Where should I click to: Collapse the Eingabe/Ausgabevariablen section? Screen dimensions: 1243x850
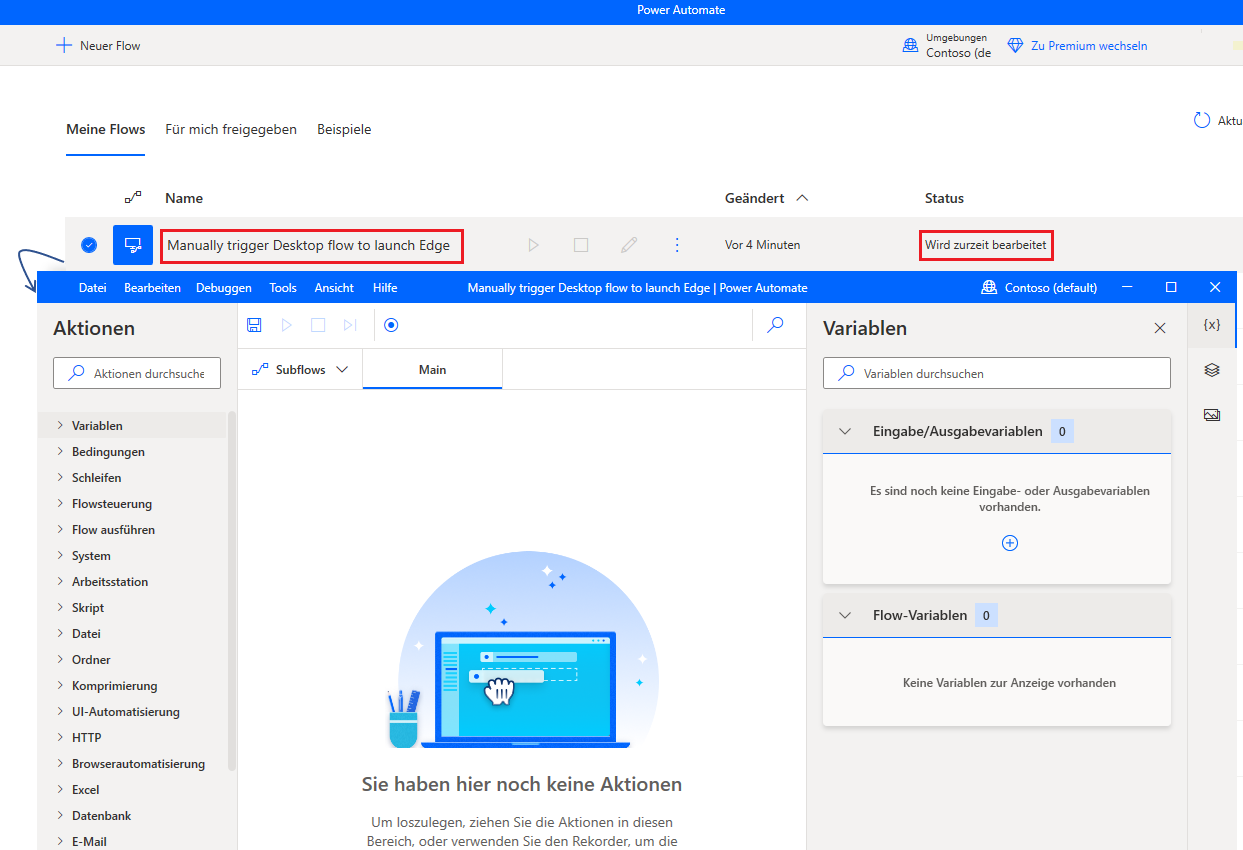point(845,432)
